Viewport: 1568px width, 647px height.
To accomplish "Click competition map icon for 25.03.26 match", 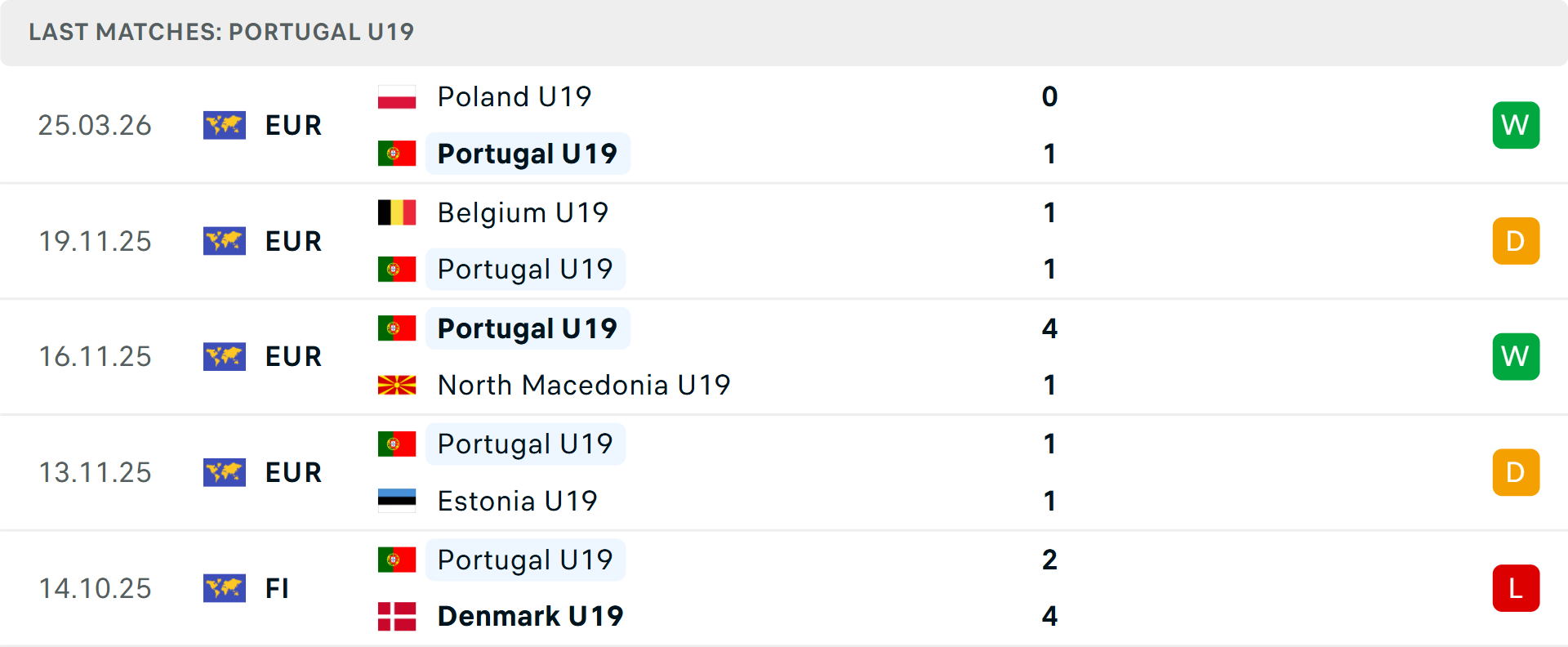I will (x=225, y=125).
